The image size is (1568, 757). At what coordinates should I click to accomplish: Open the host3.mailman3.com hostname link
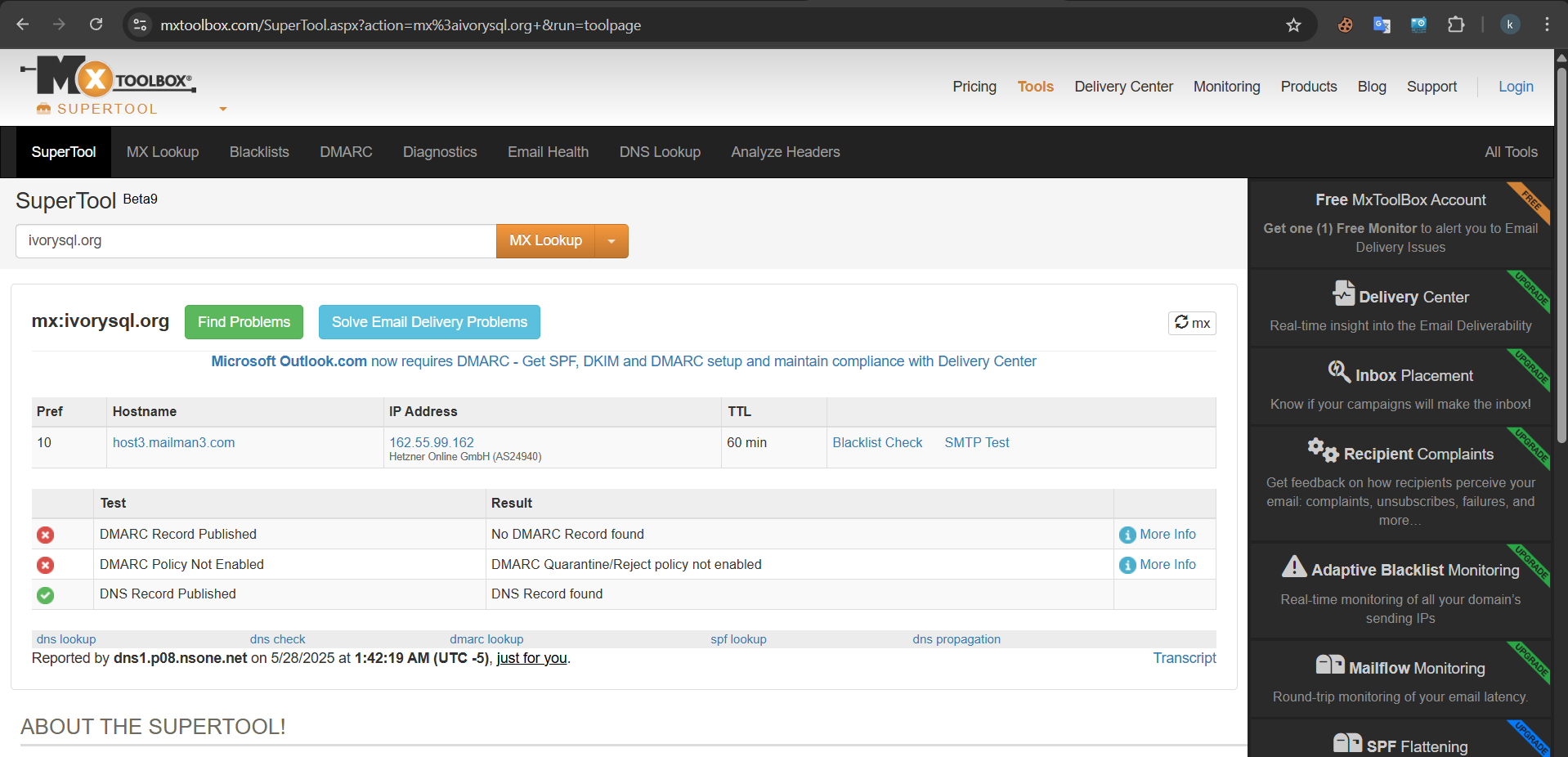pos(173,442)
